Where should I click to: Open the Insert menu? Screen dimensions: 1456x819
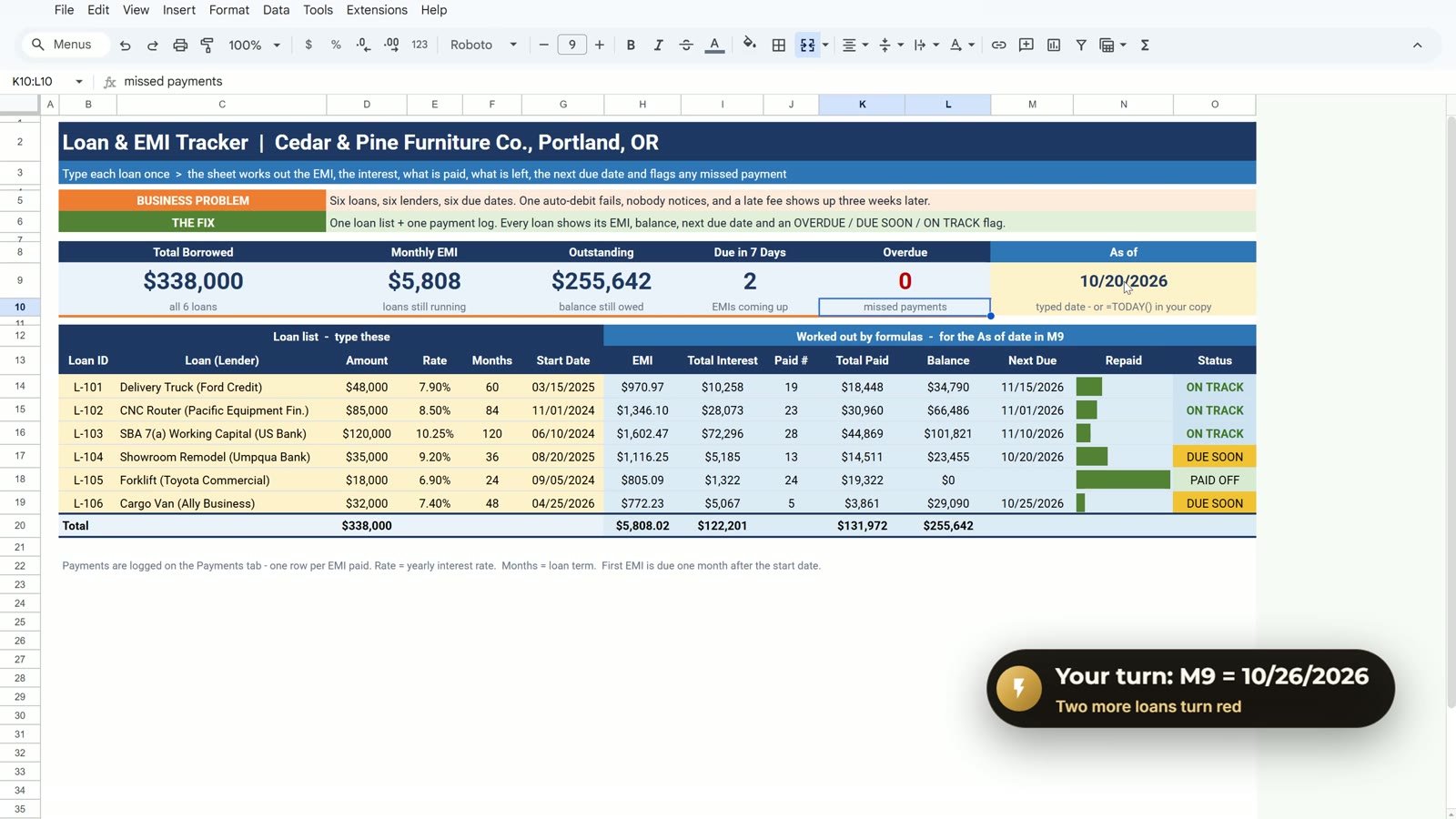179,10
